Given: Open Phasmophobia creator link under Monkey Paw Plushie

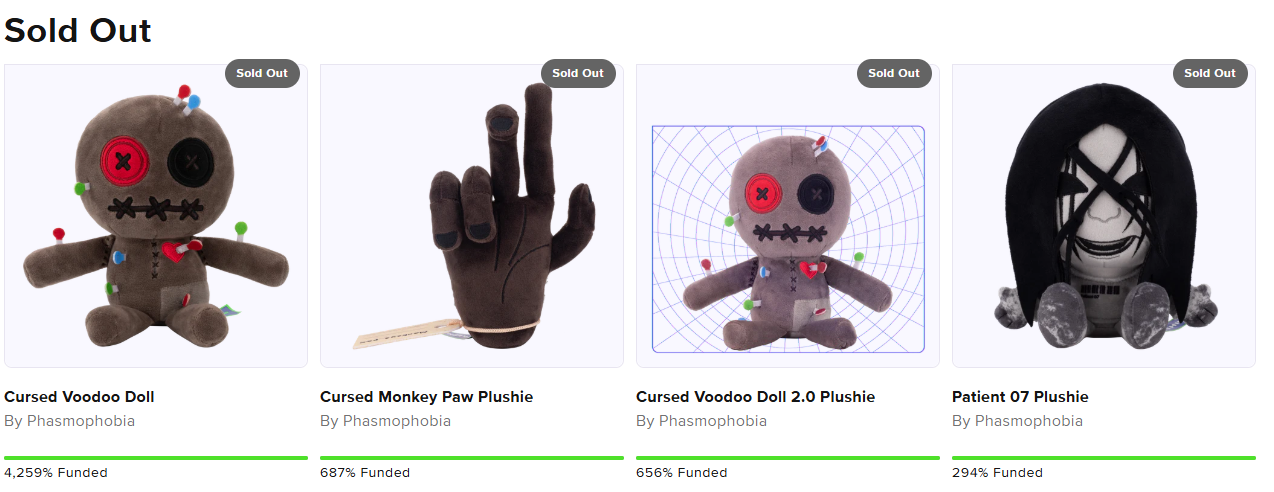Looking at the screenshot, I should tap(397, 421).
